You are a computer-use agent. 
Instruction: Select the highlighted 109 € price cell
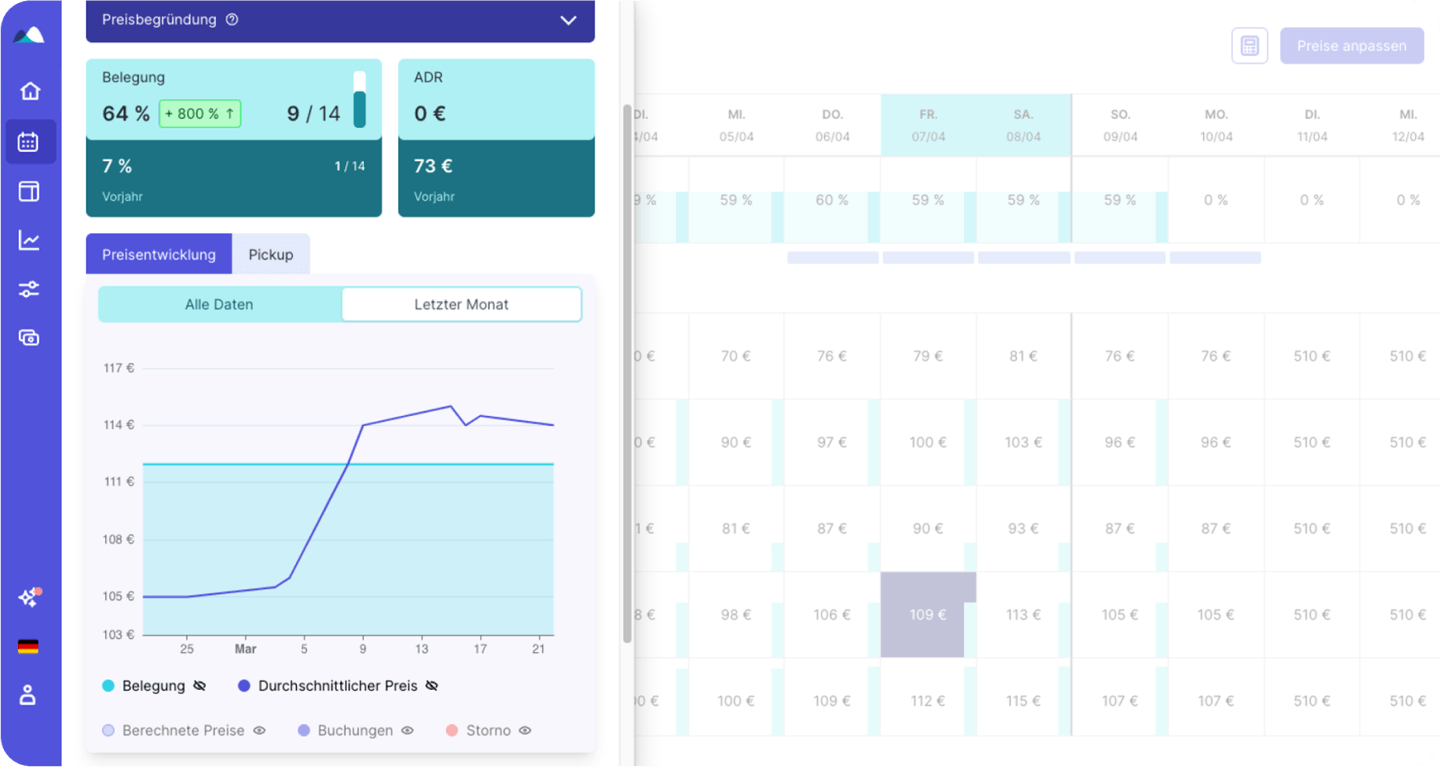pos(928,615)
